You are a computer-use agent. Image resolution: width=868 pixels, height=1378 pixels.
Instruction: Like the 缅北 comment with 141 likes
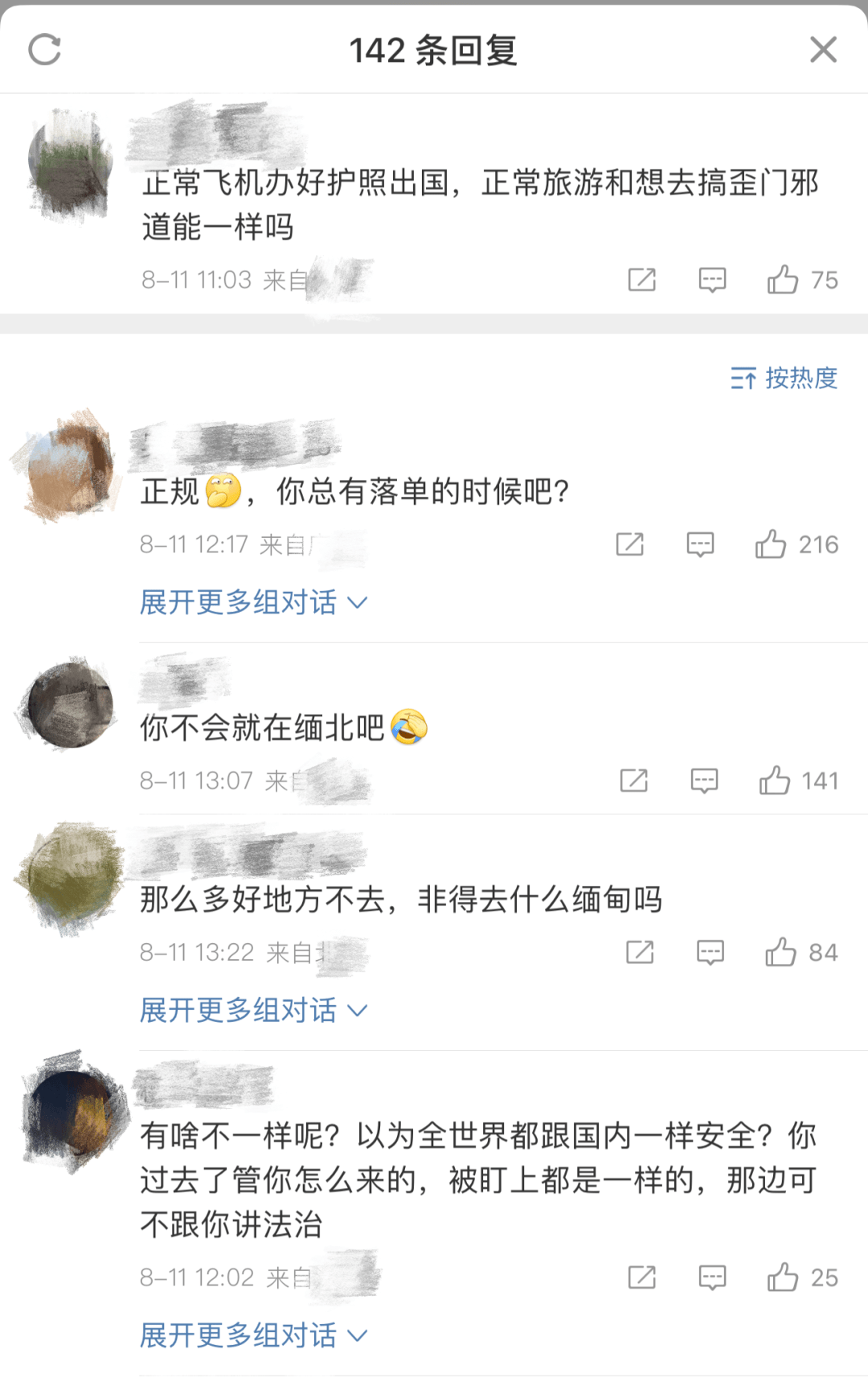point(799,781)
